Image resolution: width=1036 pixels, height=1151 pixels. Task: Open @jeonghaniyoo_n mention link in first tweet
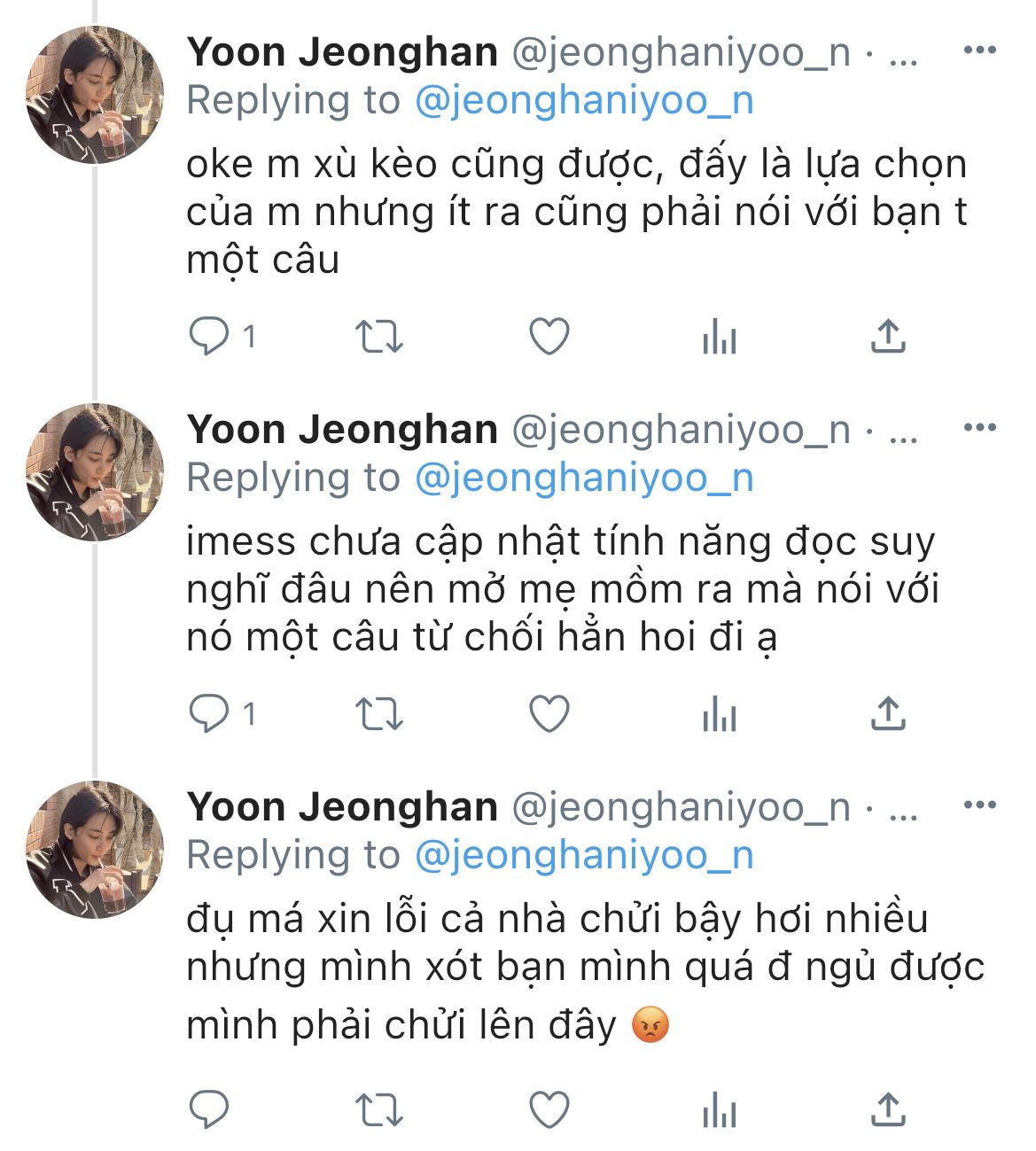[x=584, y=100]
